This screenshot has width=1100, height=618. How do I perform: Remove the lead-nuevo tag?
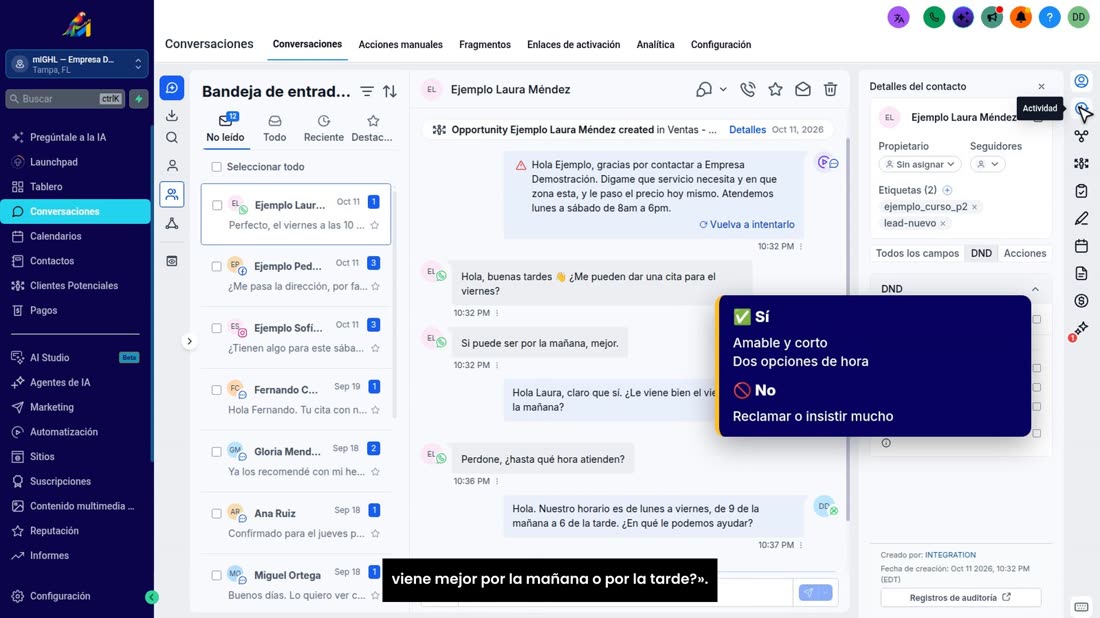point(943,224)
